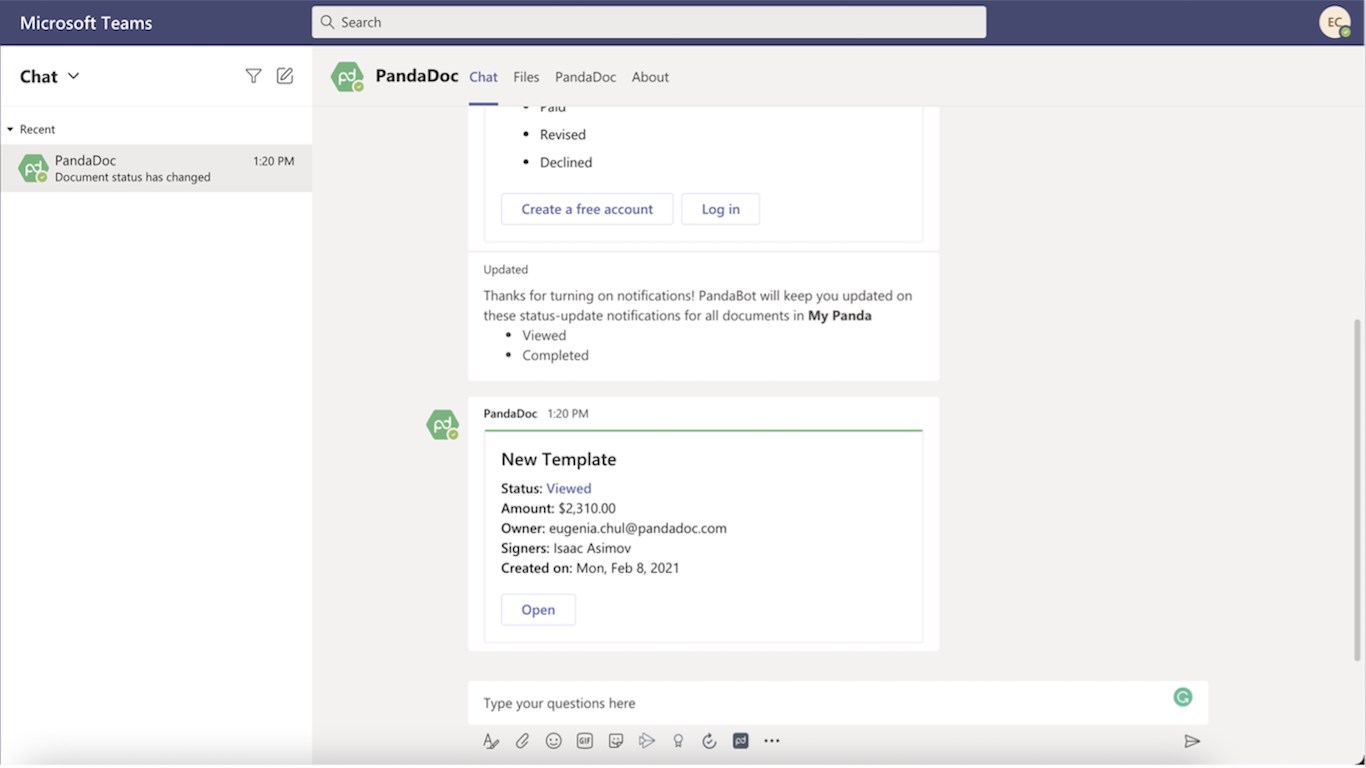Click the search magnifier icon
The width and height of the screenshot is (1366, 768).
click(328, 22)
